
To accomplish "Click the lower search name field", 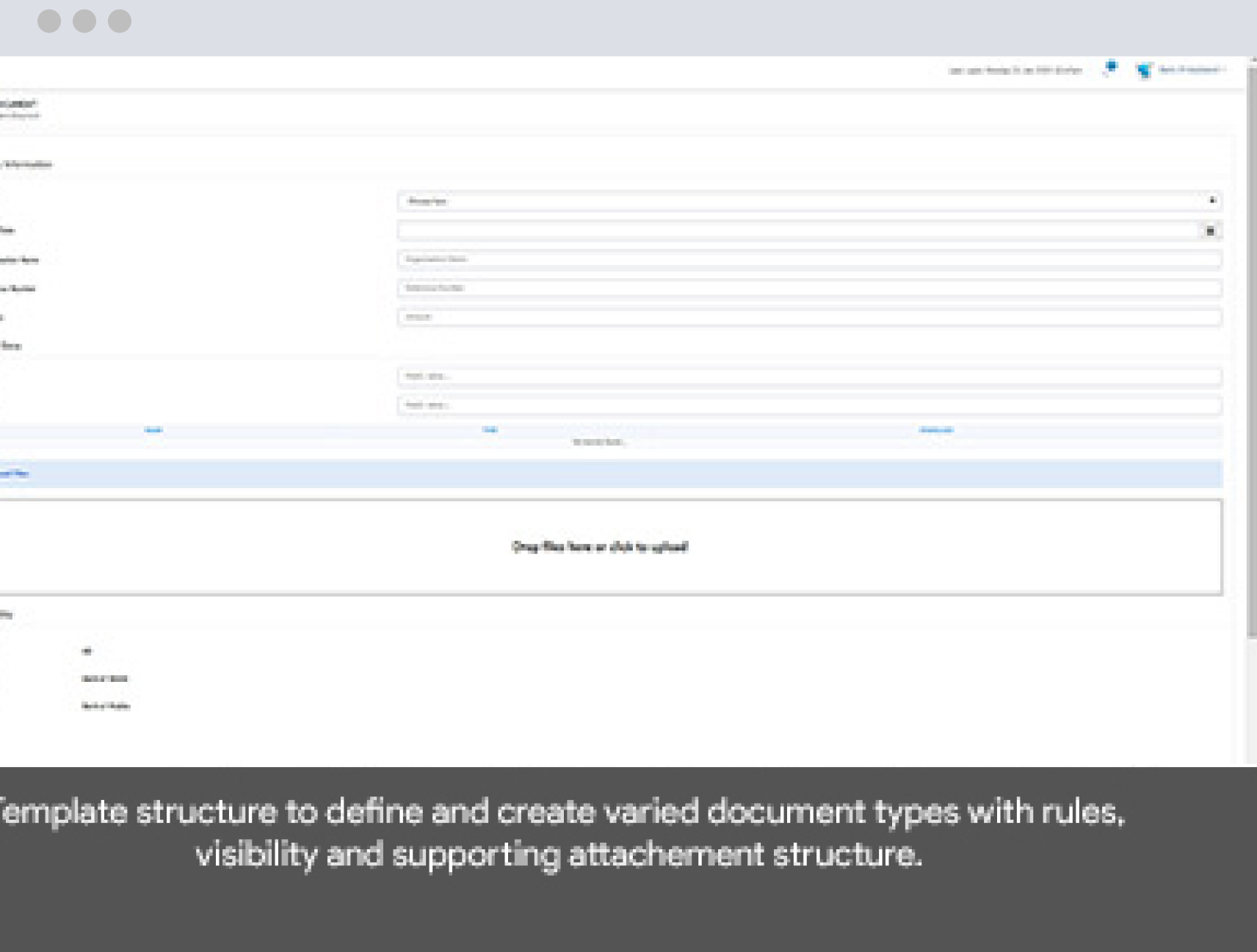I will point(809,405).
